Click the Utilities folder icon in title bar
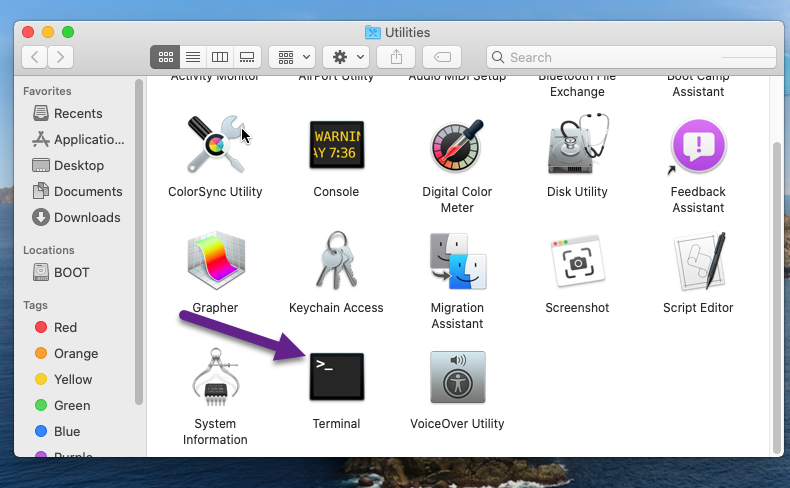 click(x=373, y=32)
